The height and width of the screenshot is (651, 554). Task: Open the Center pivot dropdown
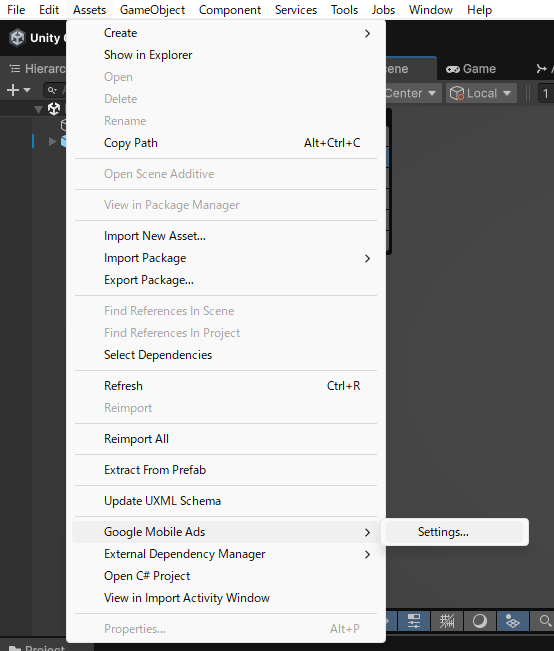(412, 93)
